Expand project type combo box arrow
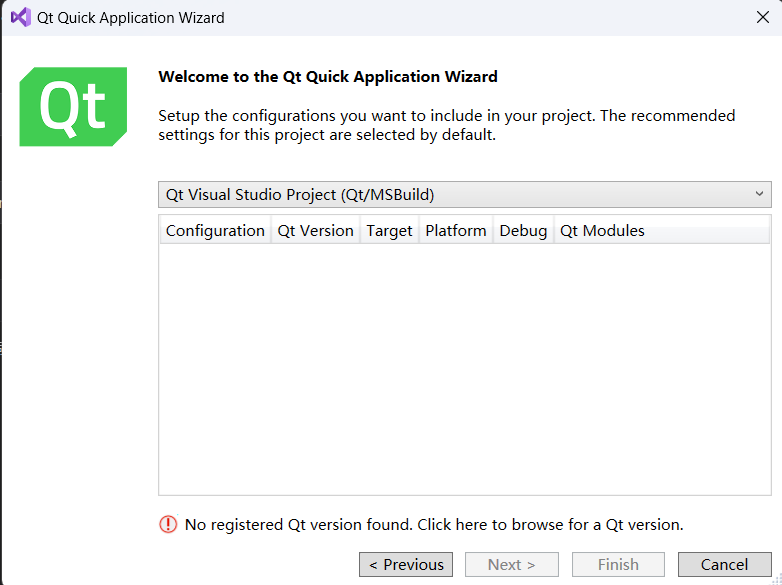This screenshot has height=585, width=782. tap(759, 194)
